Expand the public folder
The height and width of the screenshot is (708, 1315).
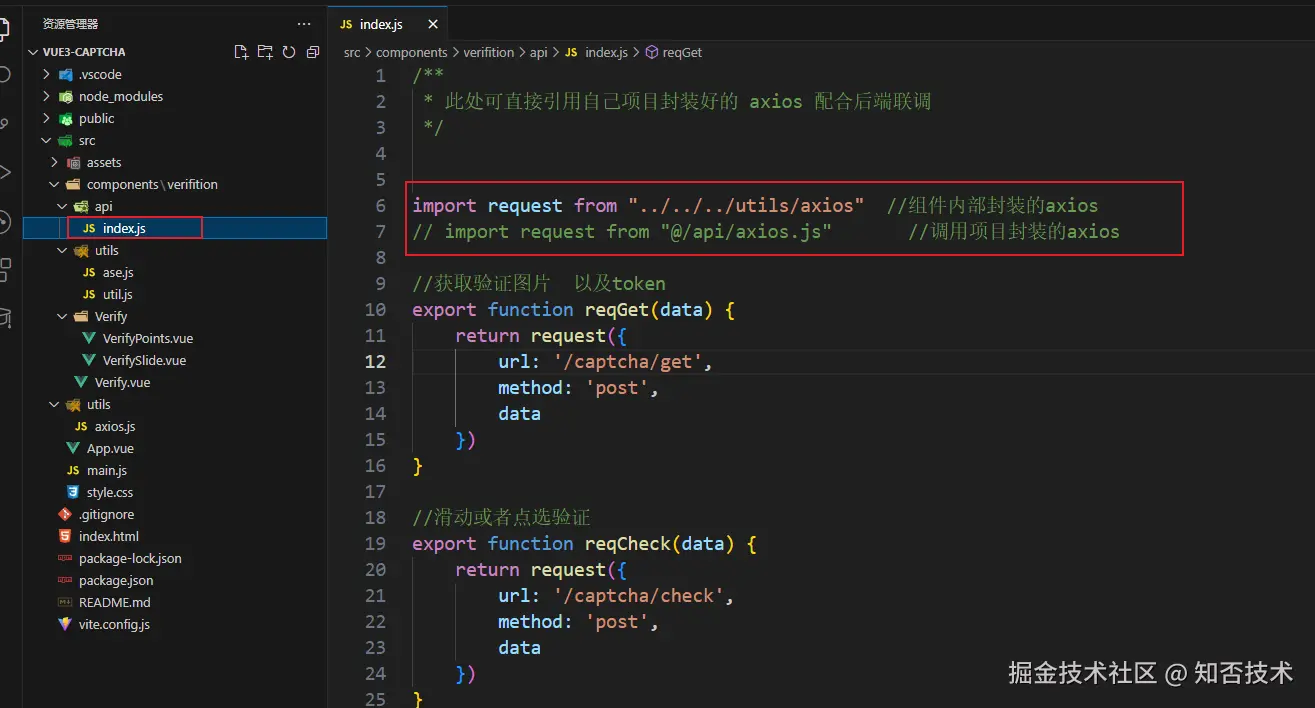click(x=46, y=118)
